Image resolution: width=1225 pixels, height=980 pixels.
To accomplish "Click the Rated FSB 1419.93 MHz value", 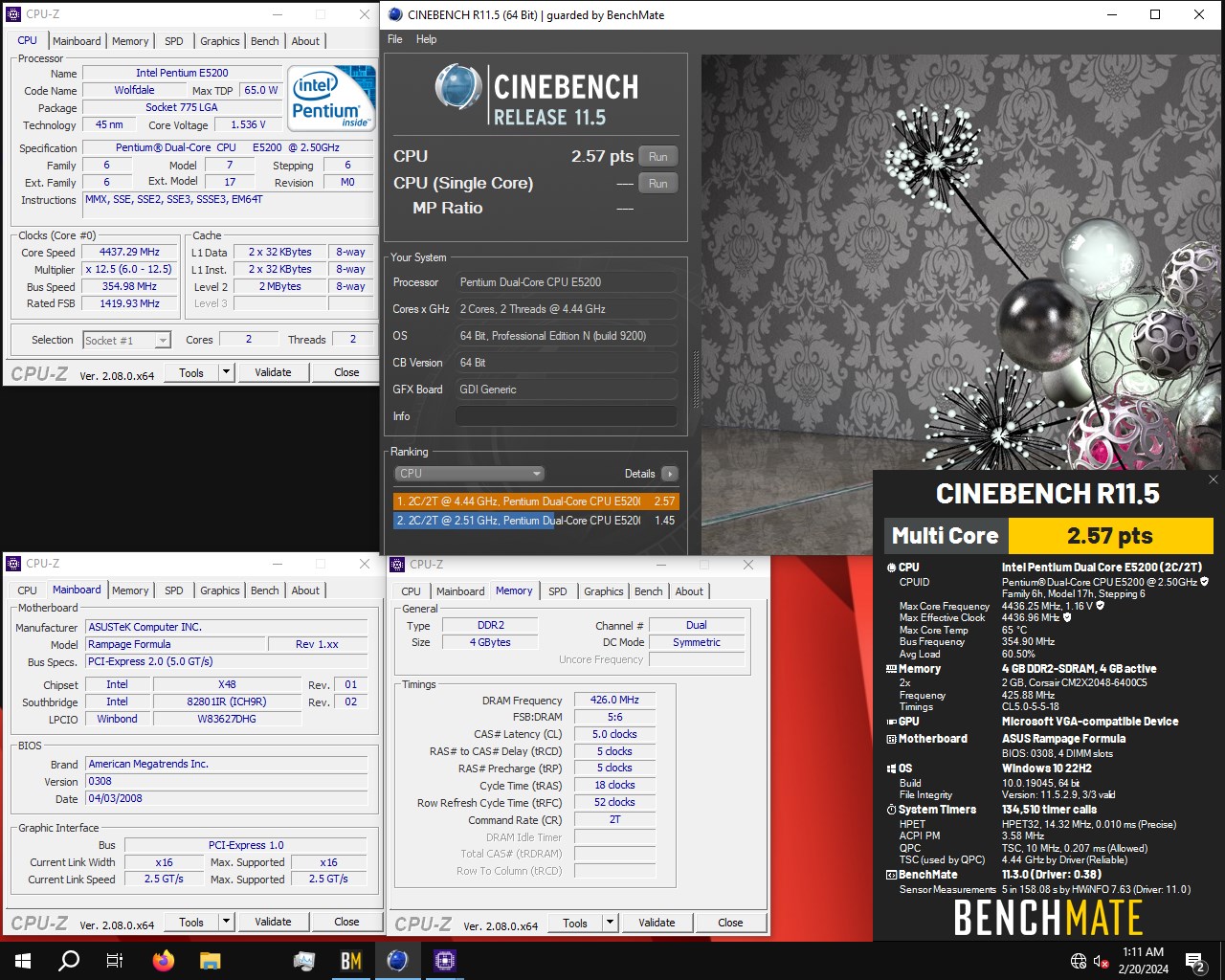I will [x=129, y=303].
